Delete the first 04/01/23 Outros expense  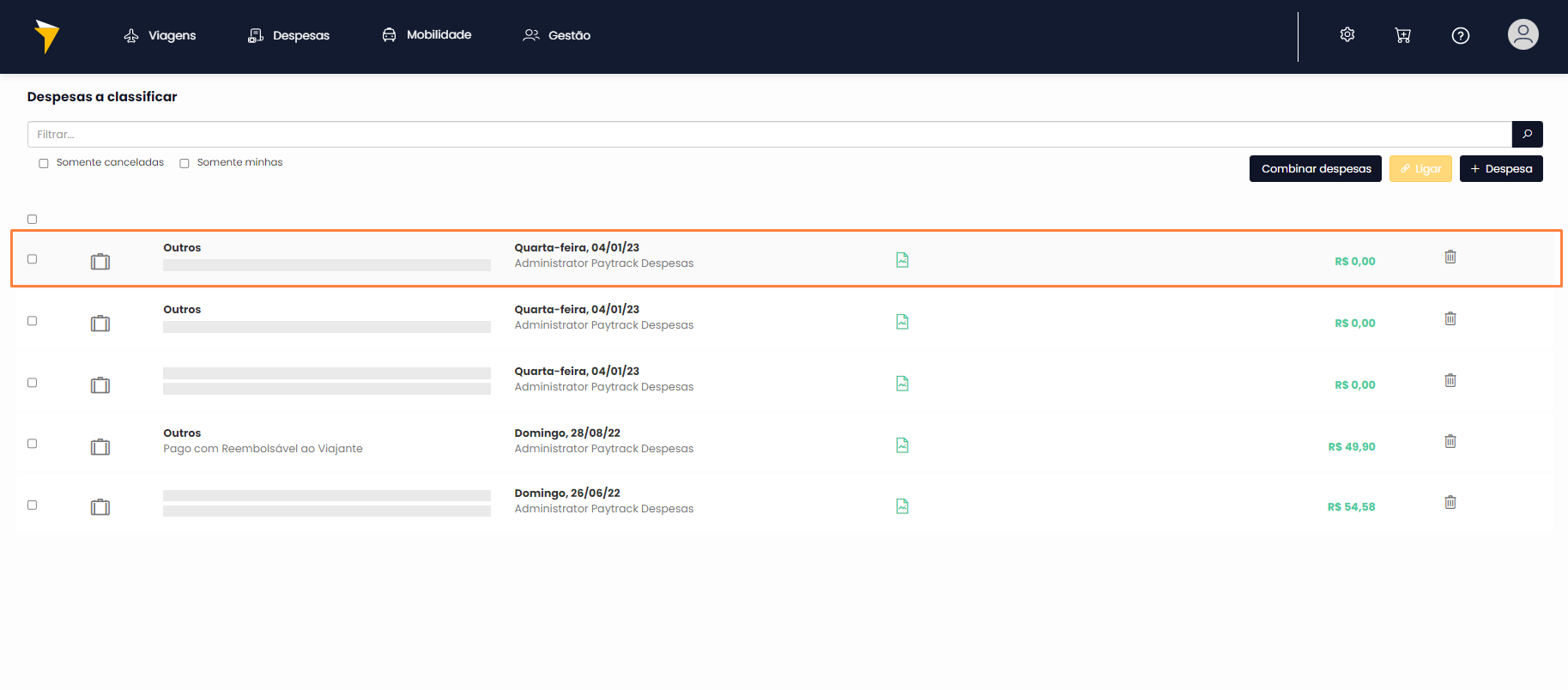click(1450, 257)
